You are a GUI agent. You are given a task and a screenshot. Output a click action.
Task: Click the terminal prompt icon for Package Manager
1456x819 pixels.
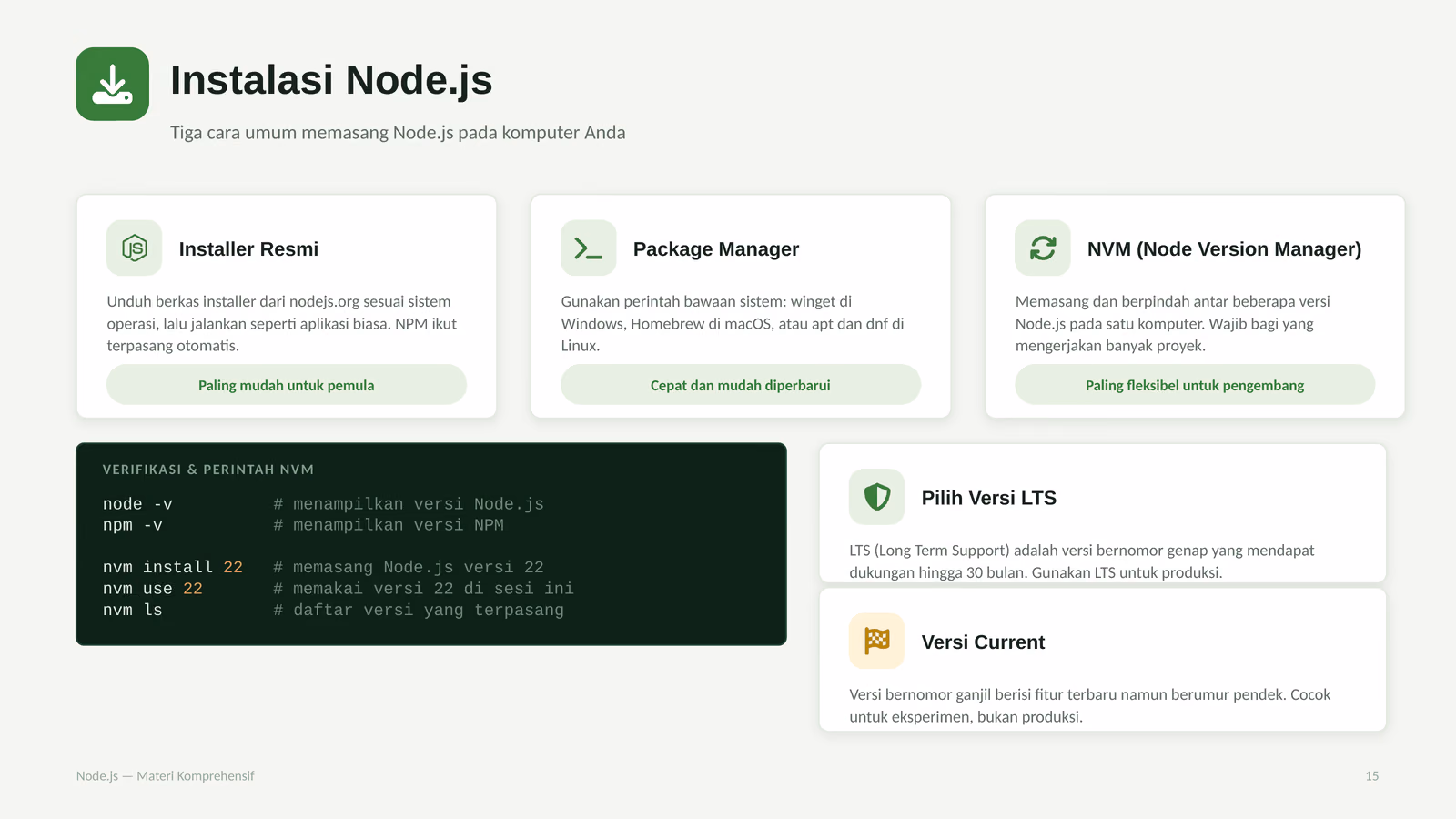(x=588, y=248)
